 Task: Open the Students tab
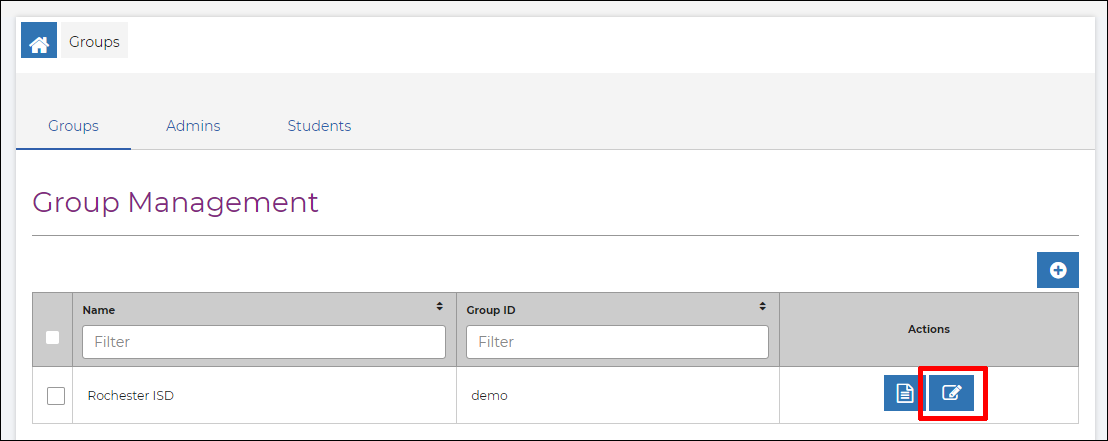point(319,127)
